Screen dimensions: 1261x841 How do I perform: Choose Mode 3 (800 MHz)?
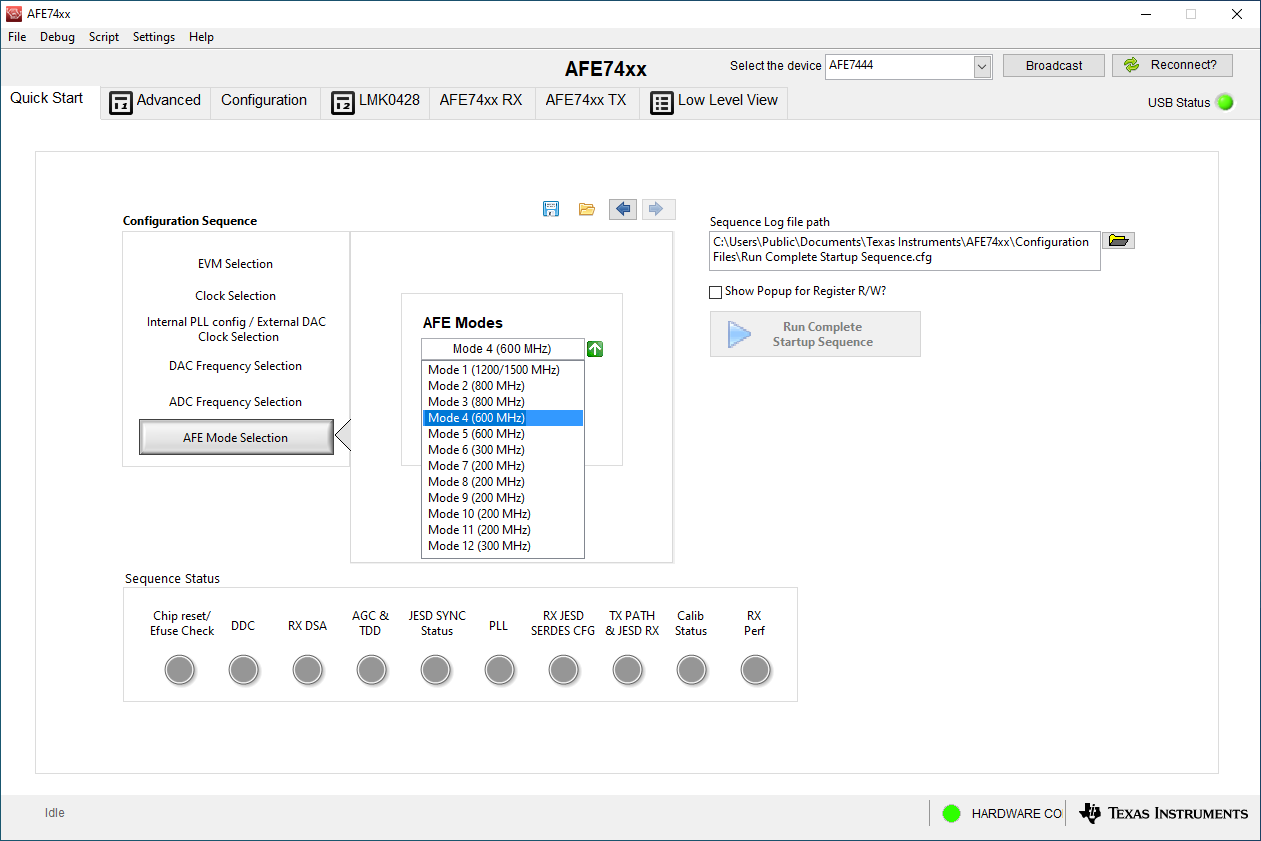[x=503, y=402]
